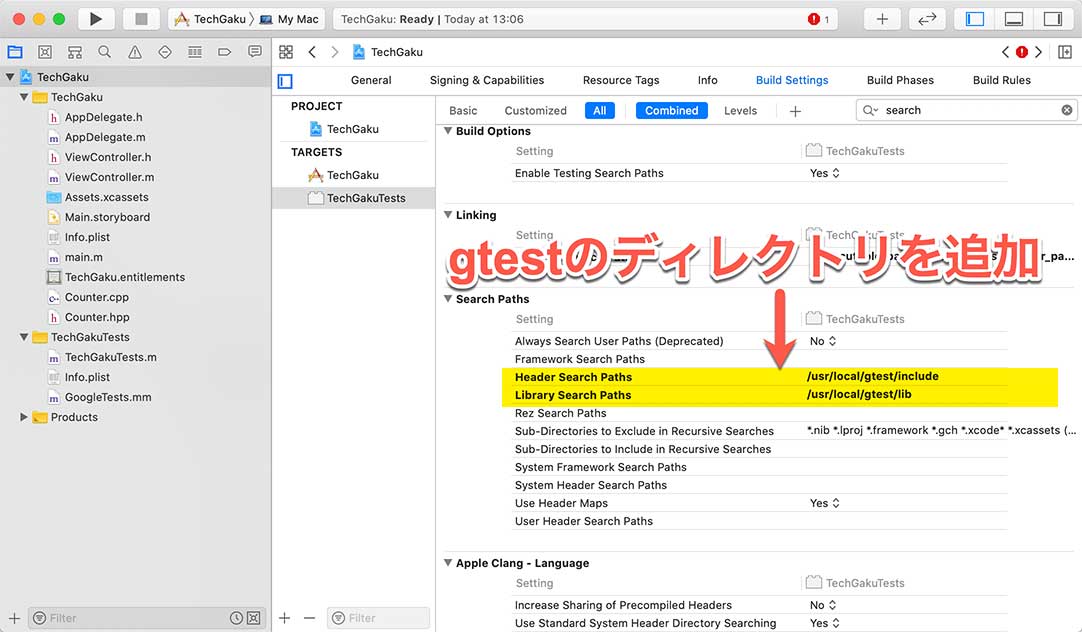The width and height of the screenshot is (1082, 632).
Task: Change Enable Testing Search Paths value
Action: click(x=825, y=173)
